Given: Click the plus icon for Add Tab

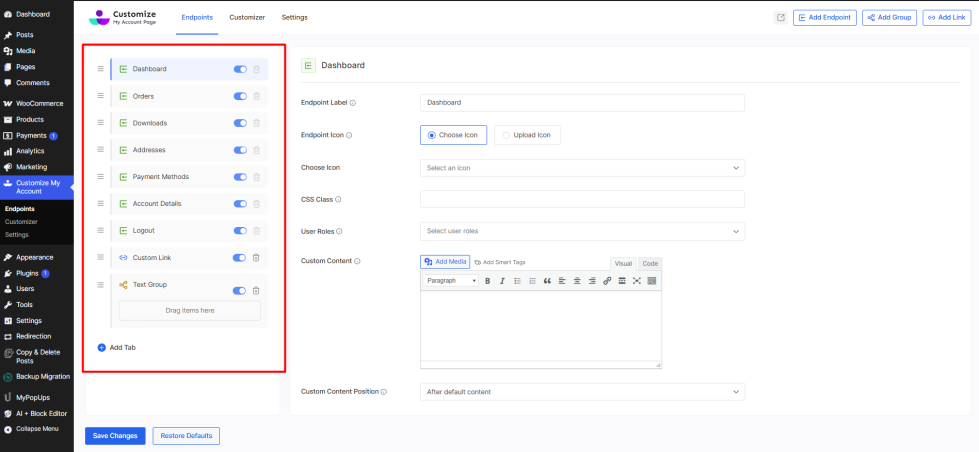Looking at the screenshot, I should 102,347.
